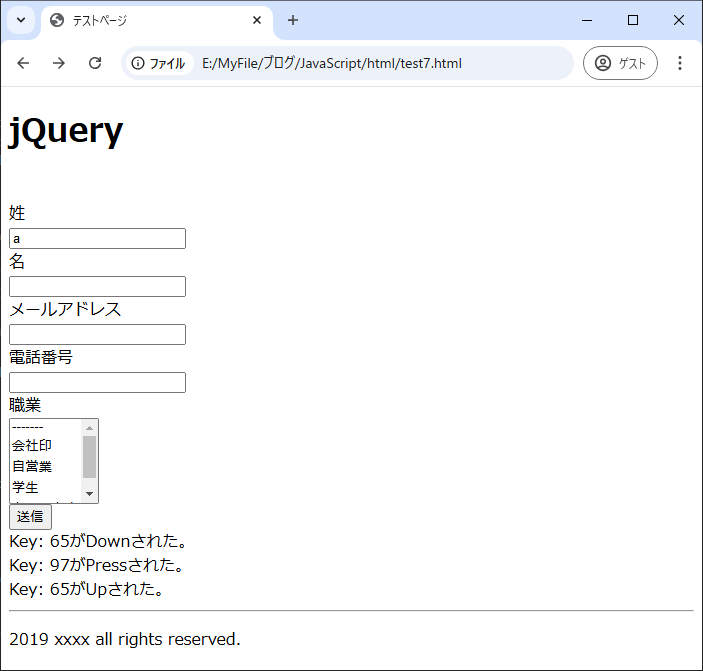Viewport: 703px width, 671px height.
Task: Click the 姓 text field containing 'a'
Action: point(97,238)
